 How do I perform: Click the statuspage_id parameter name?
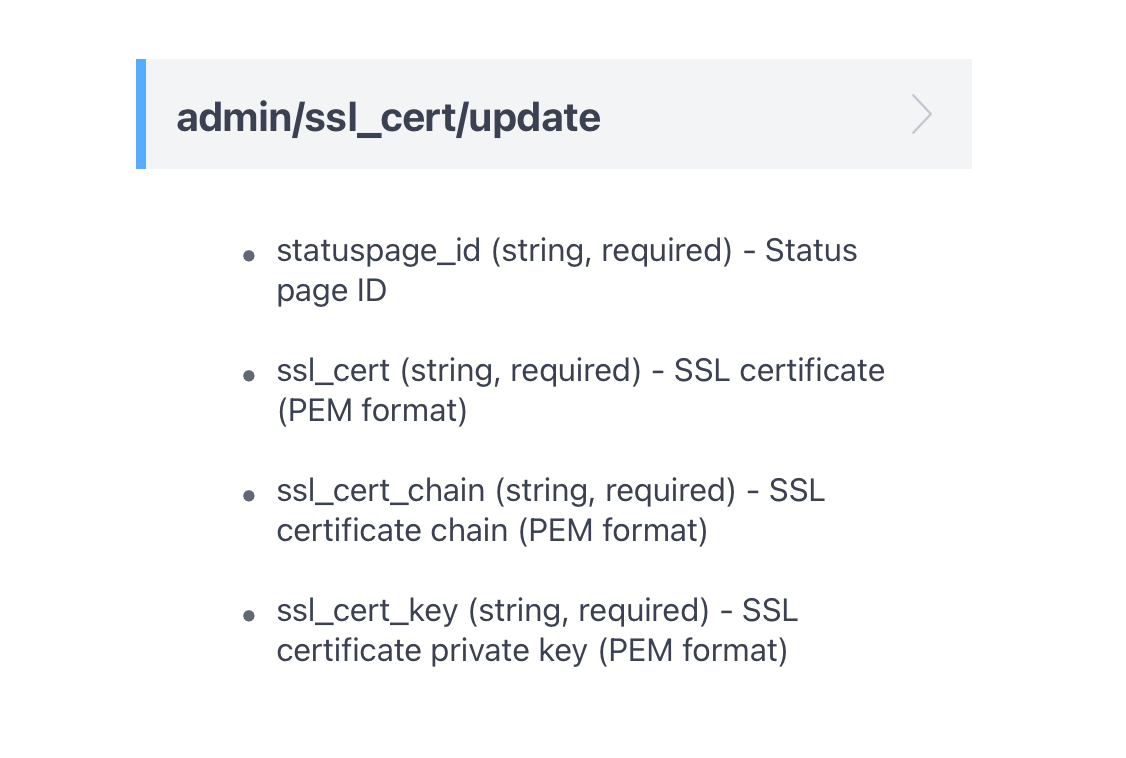click(378, 250)
